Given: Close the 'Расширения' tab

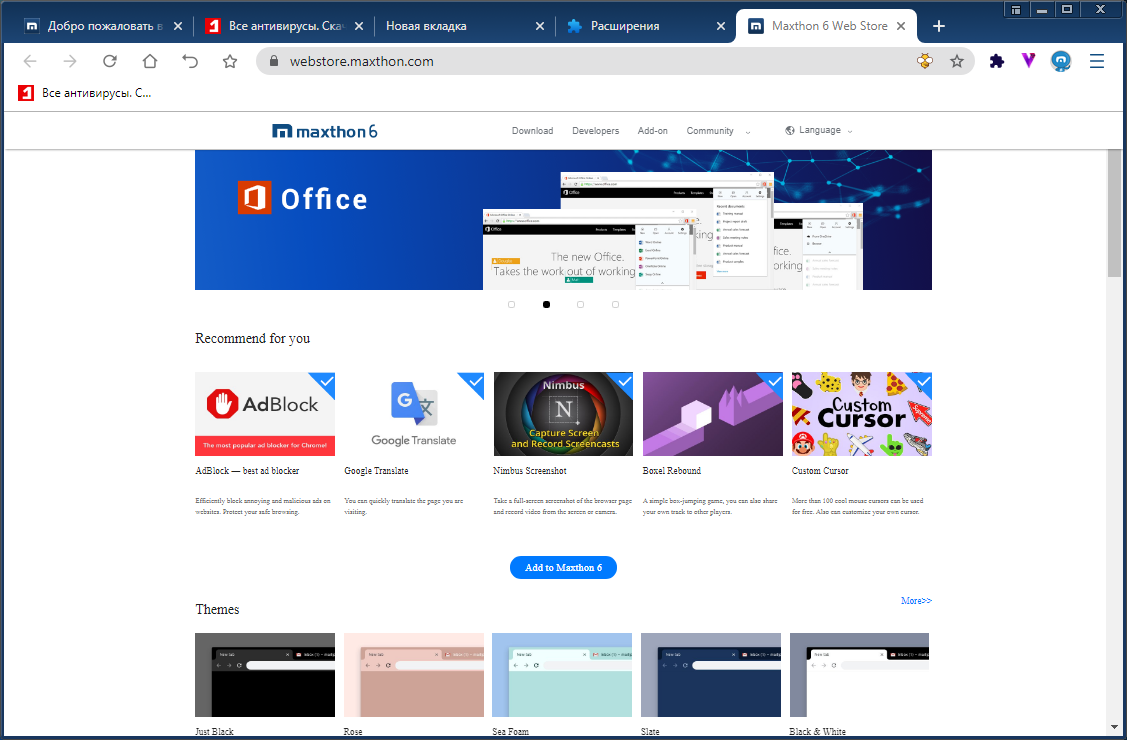Looking at the screenshot, I should coord(721,26).
